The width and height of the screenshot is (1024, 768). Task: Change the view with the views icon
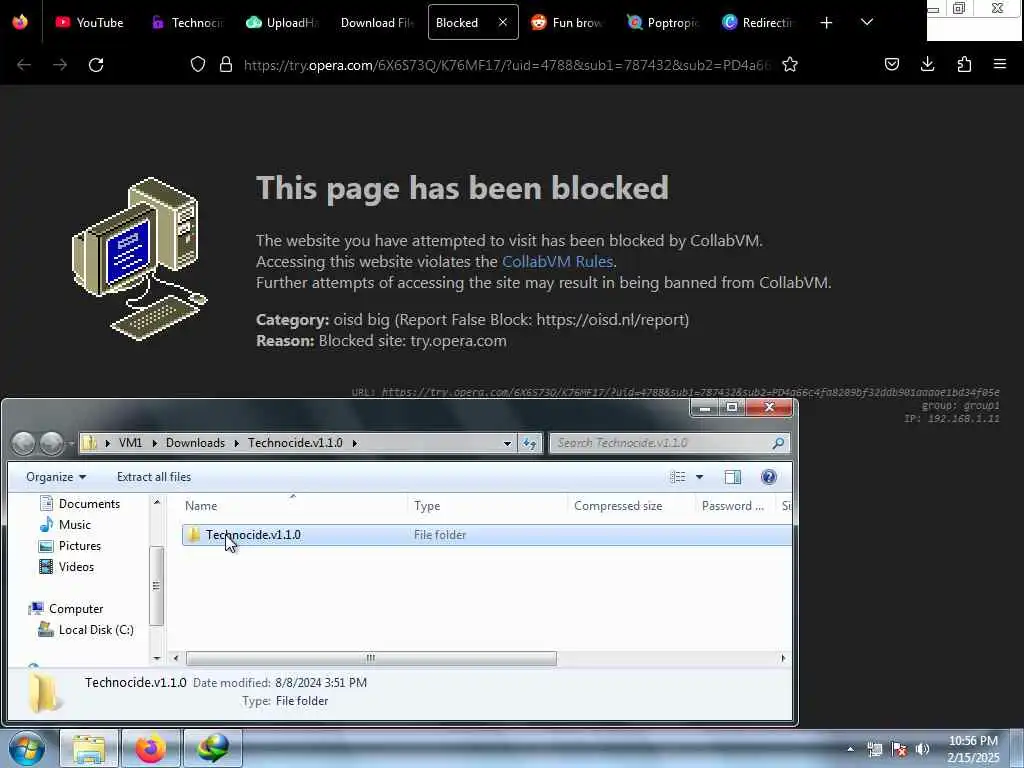point(678,477)
